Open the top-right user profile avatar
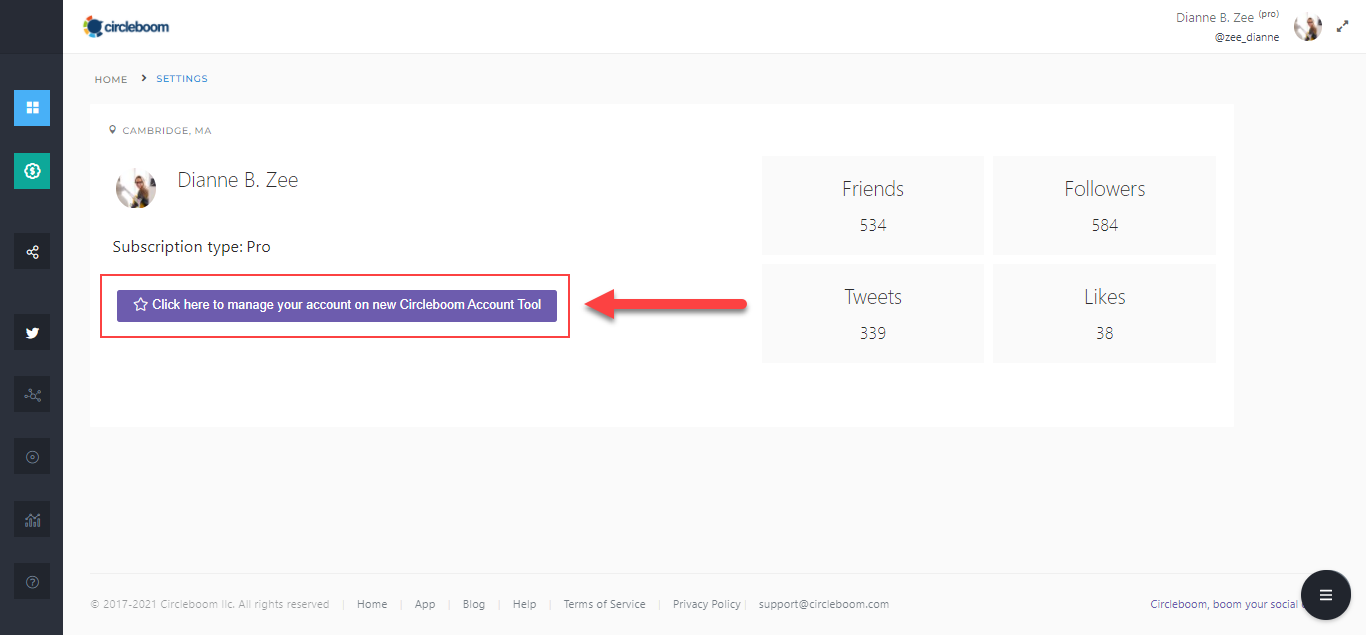 tap(1307, 27)
